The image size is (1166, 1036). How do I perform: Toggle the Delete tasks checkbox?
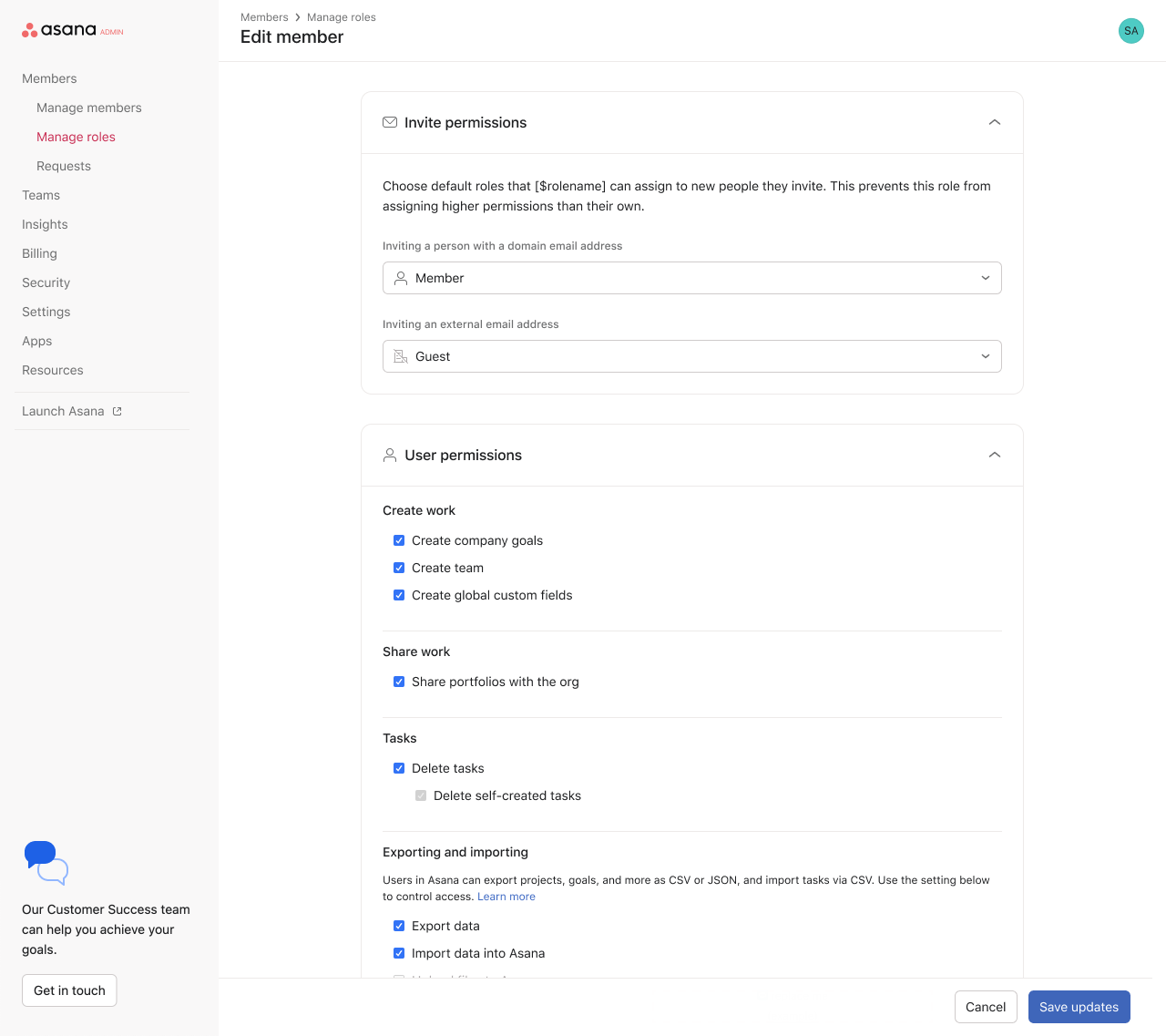tap(399, 768)
